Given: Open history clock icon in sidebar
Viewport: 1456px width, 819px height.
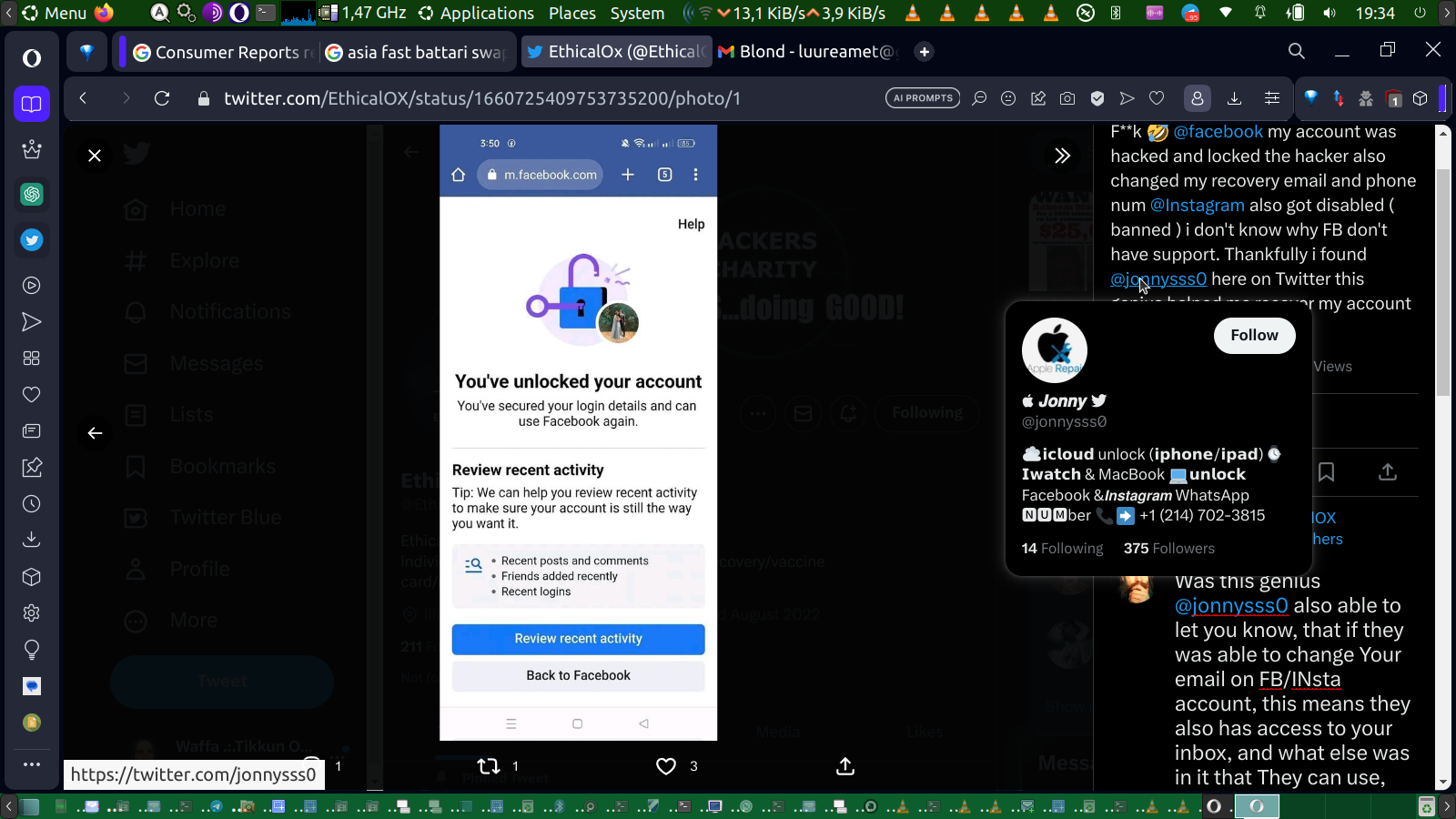Looking at the screenshot, I should click(32, 504).
